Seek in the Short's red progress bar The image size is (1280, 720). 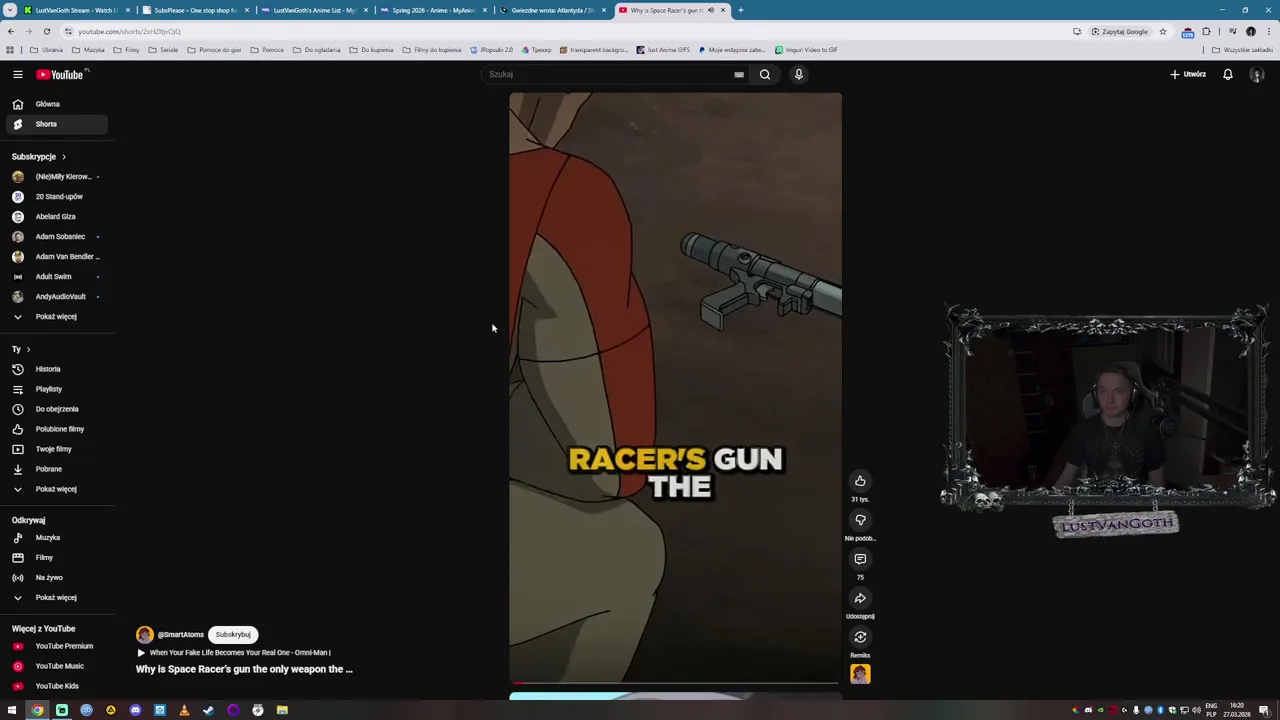[675, 683]
